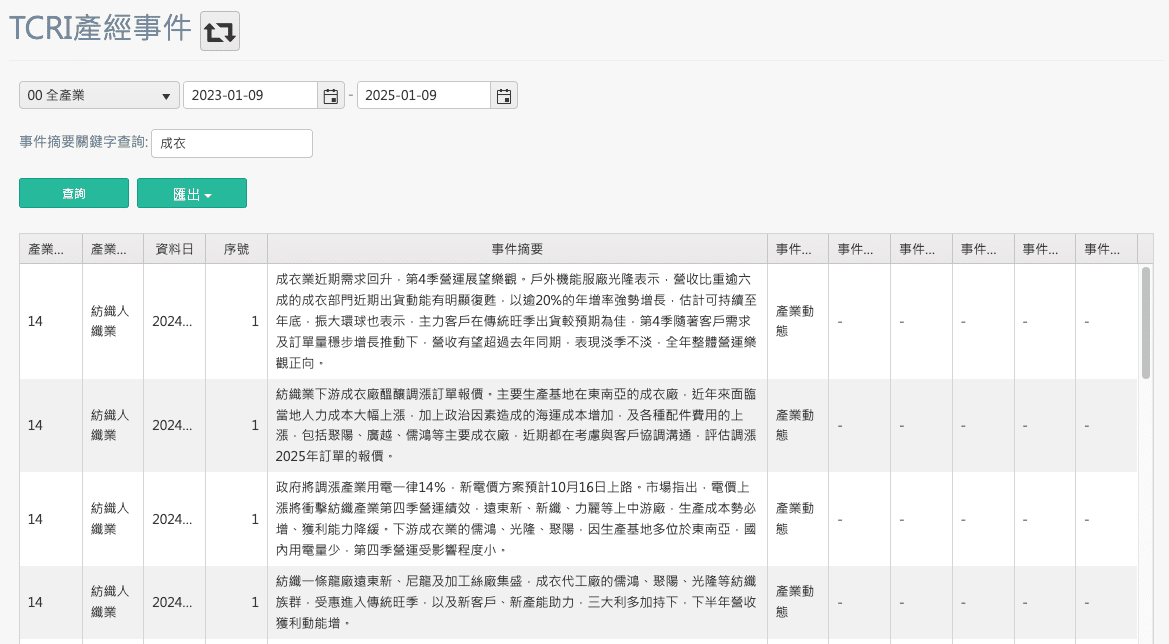Expand the 00 全產業 industry dropdown
This screenshot has height=644, width=1169.
99,95
